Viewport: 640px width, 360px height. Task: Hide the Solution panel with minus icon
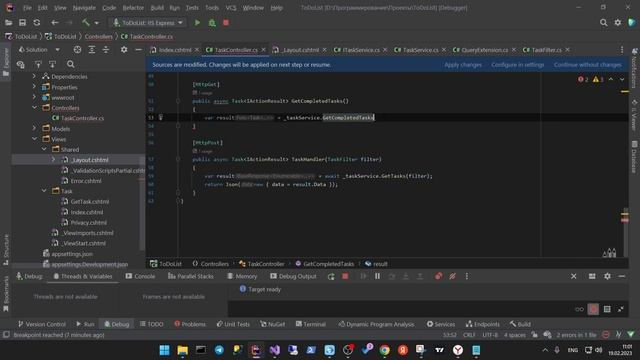point(138,50)
